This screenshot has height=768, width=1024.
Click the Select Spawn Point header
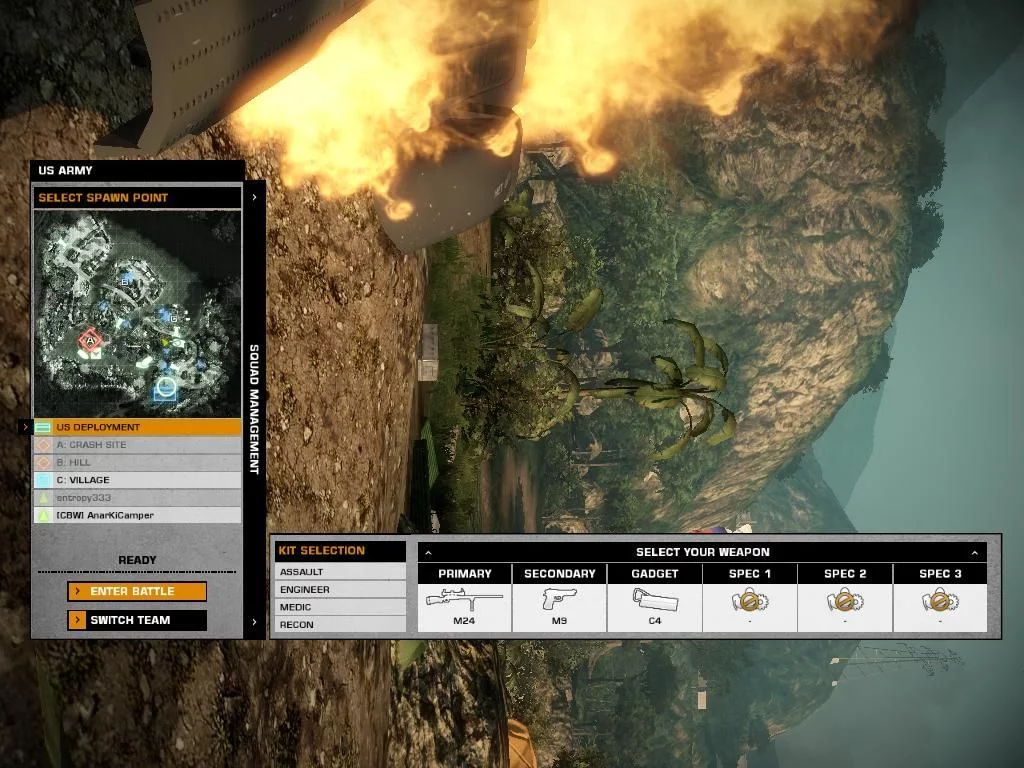(x=137, y=197)
